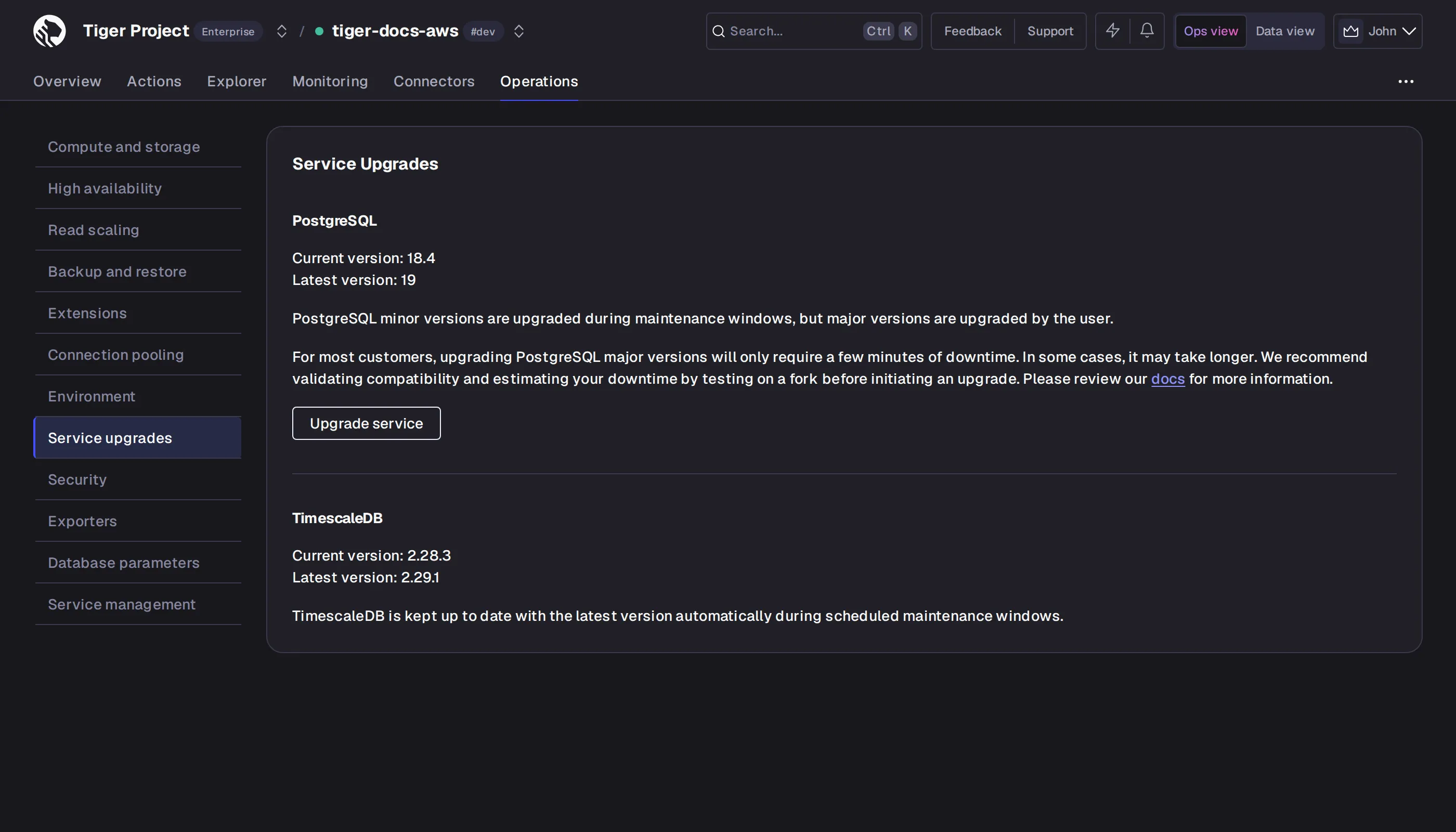Switch to Ops view
The width and height of the screenshot is (1456, 832).
(1210, 31)
